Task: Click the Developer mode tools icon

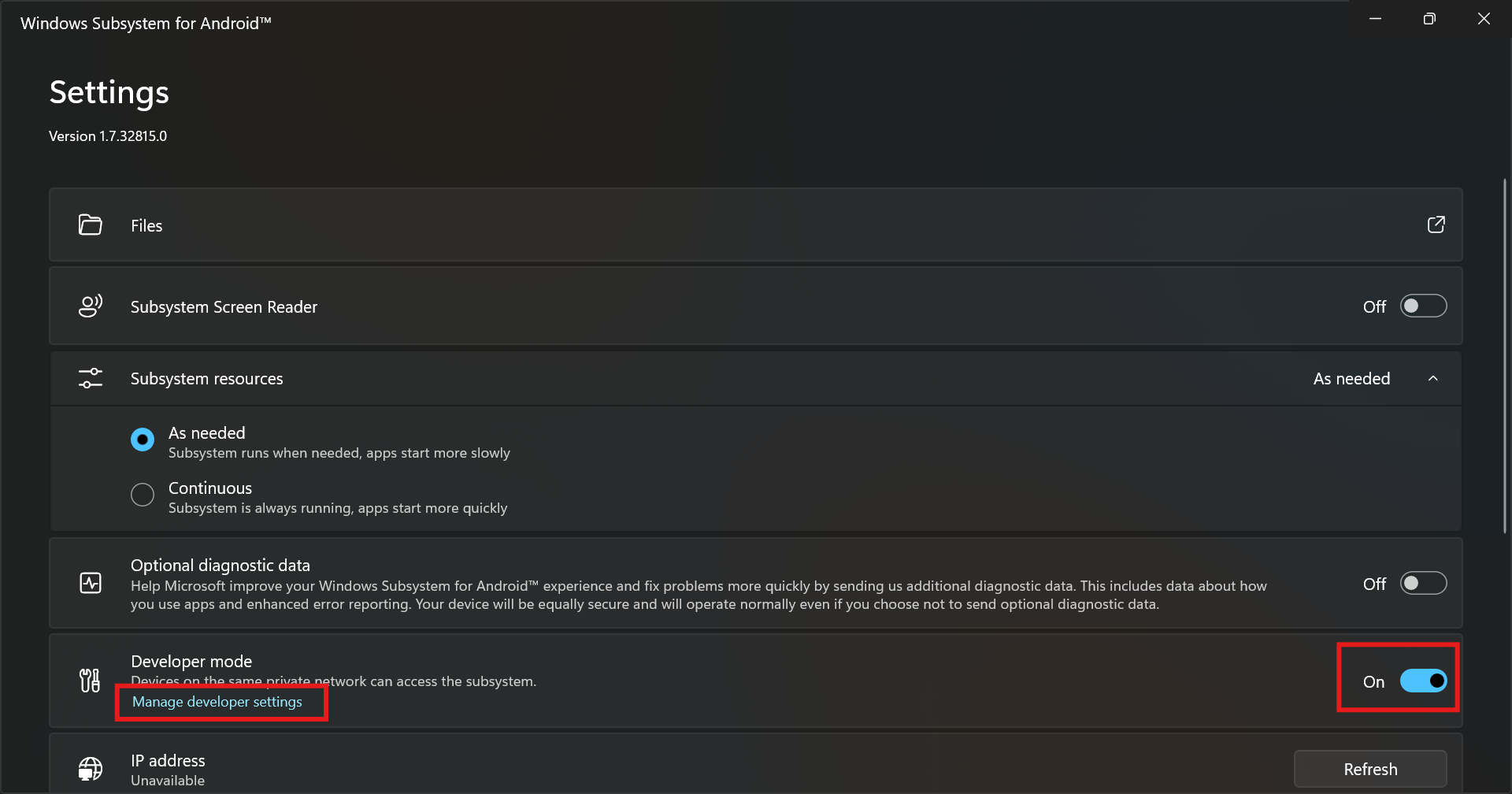Action: 90,680
